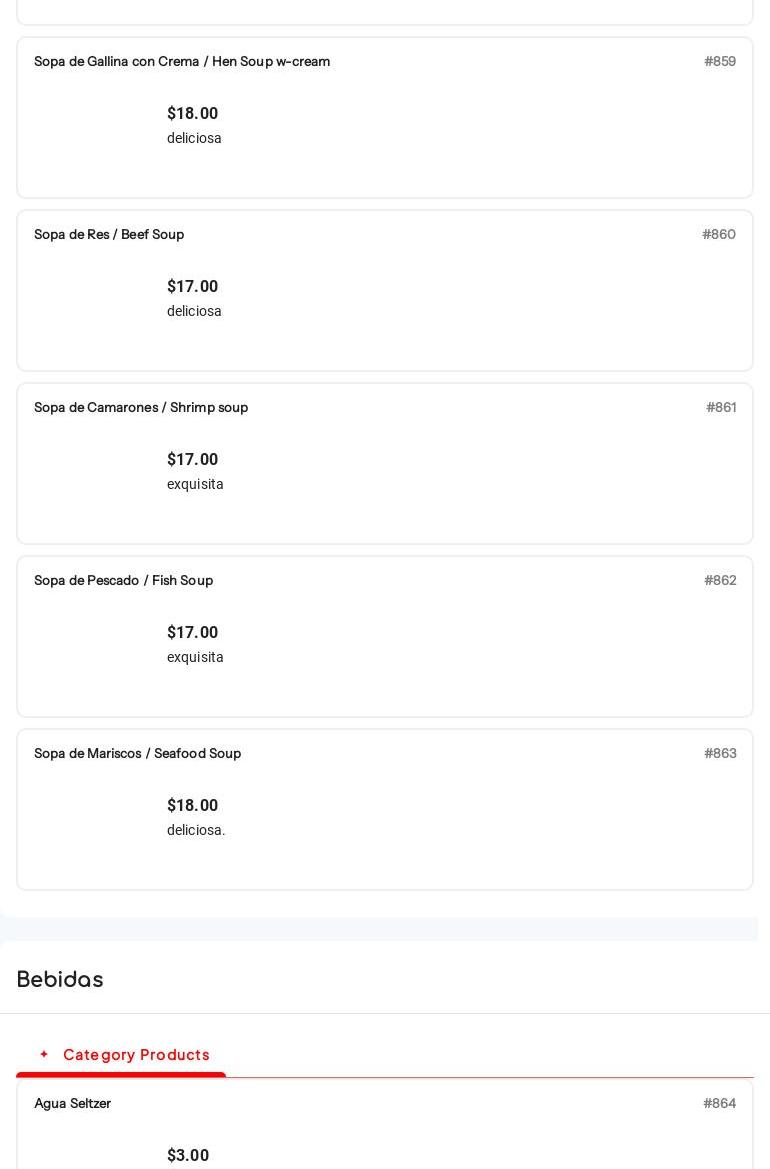
Task: Open Sopa de Gallina con Crema item
Action: click(x=182, y=62)
